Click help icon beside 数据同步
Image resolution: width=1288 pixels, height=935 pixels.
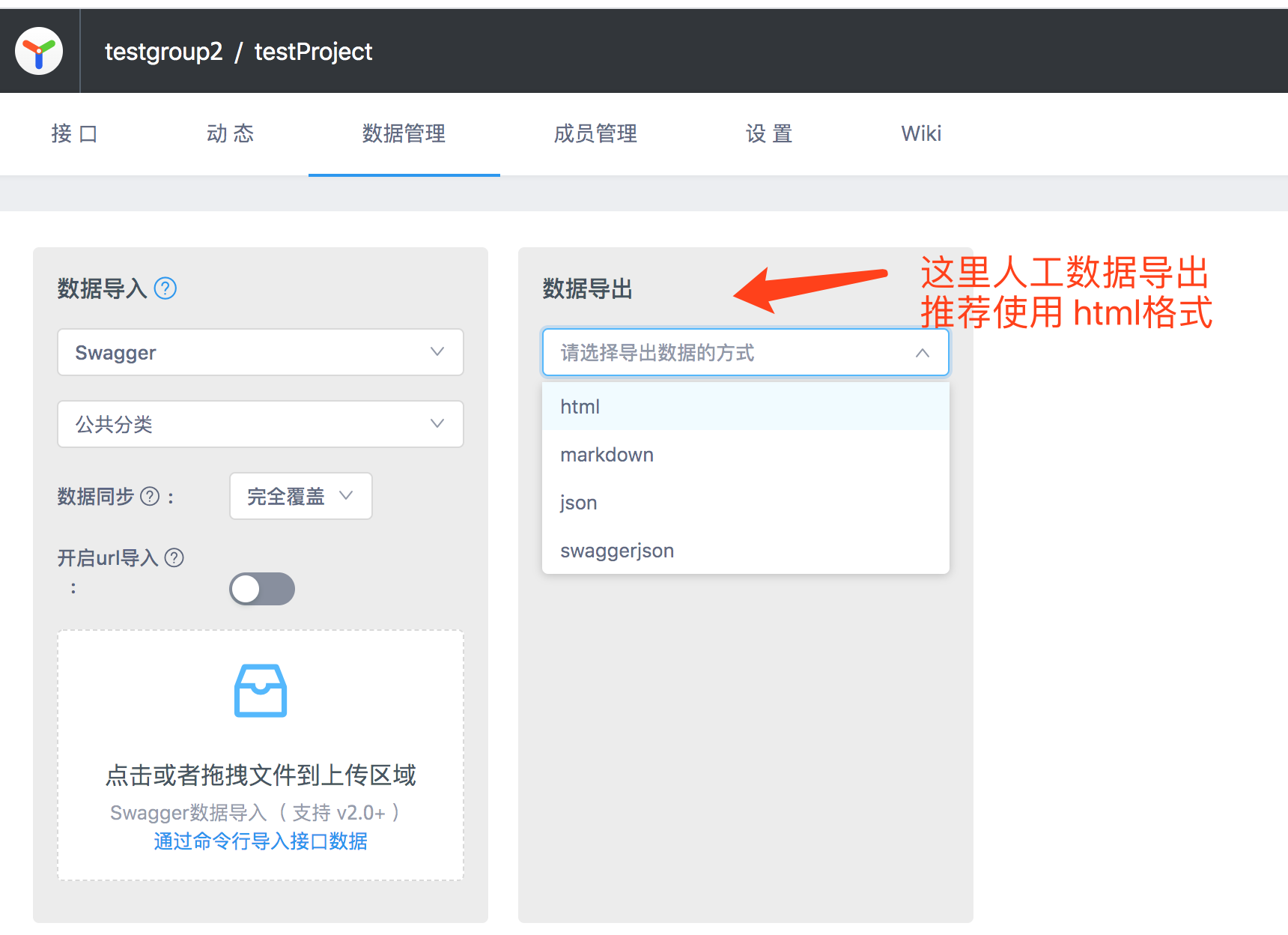150,496
